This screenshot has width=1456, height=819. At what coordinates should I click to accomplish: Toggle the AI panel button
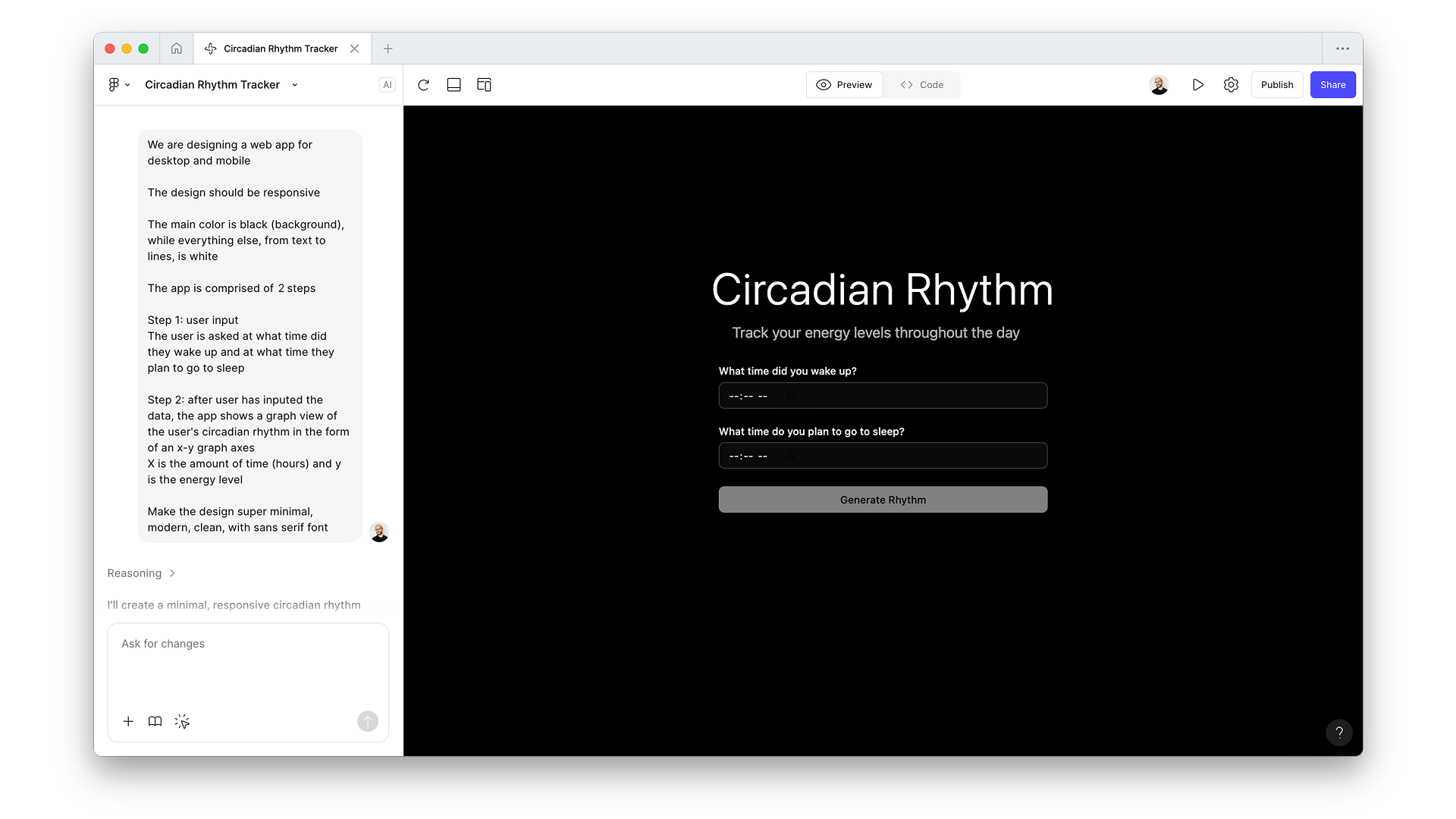coord(387,85)
